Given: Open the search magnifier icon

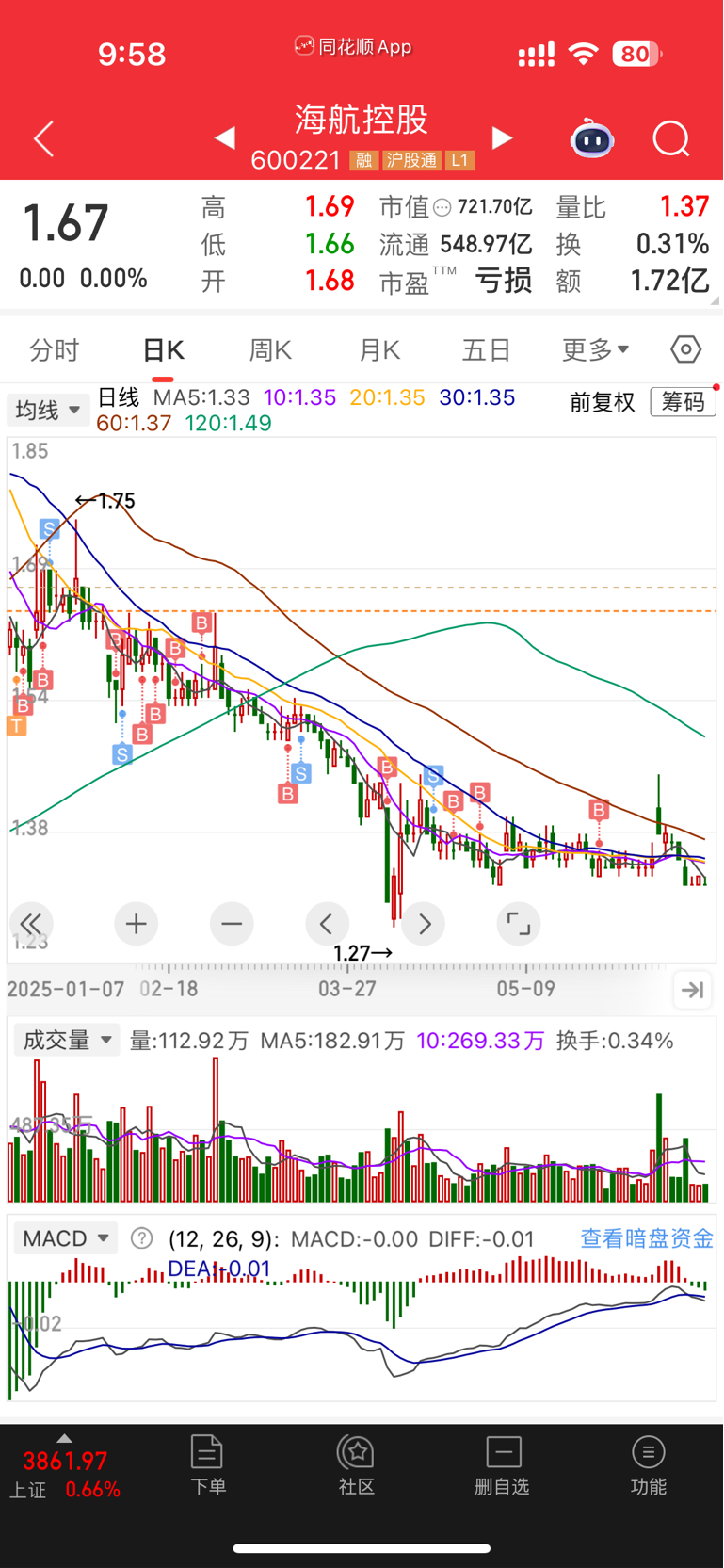Looking at the screenshot, I should tap(671, 139).
